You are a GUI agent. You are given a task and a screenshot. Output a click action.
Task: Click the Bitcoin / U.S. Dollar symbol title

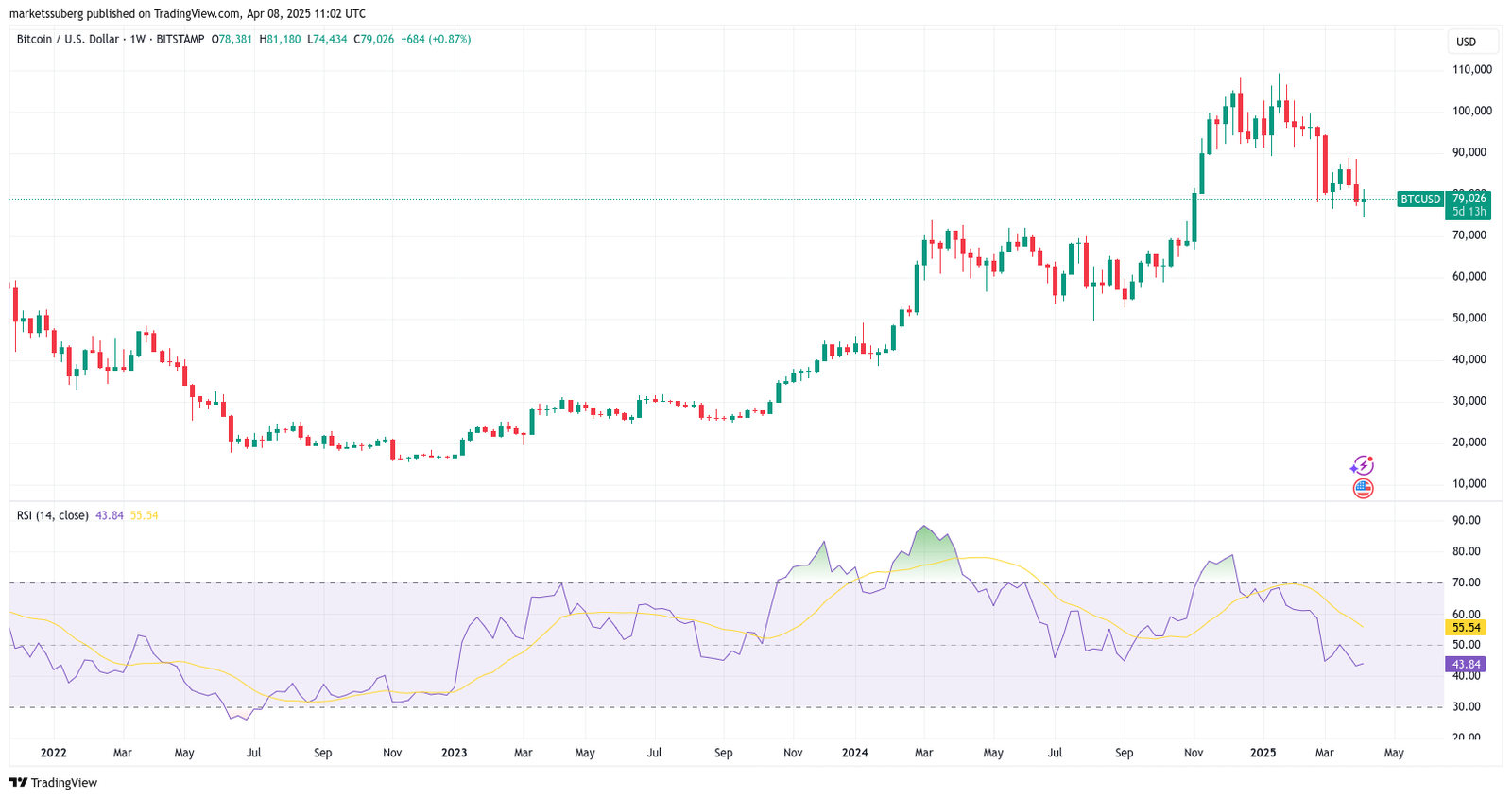tap(68, 39)
